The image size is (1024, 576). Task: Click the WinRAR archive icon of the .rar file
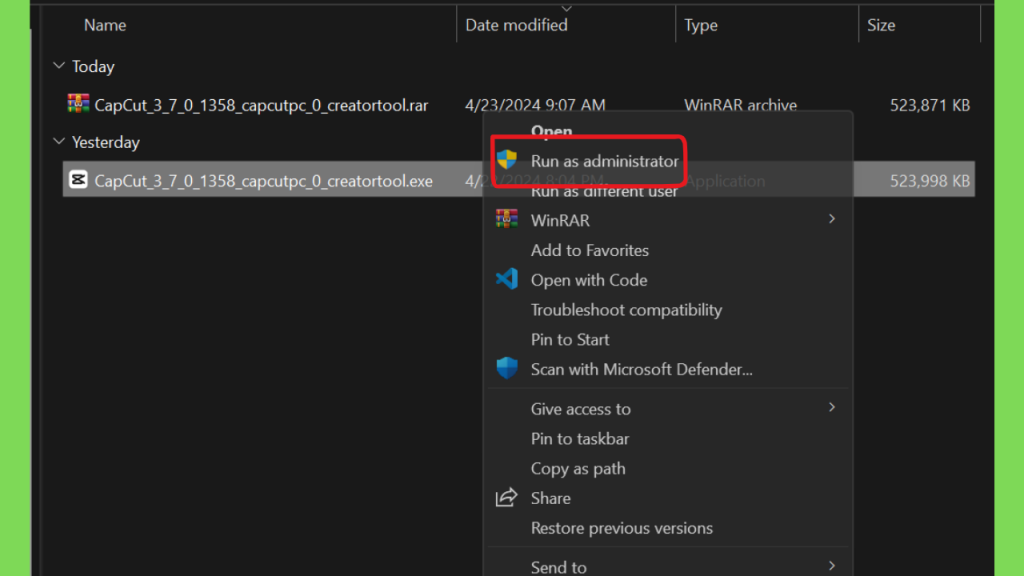click(x=78, y=104)
